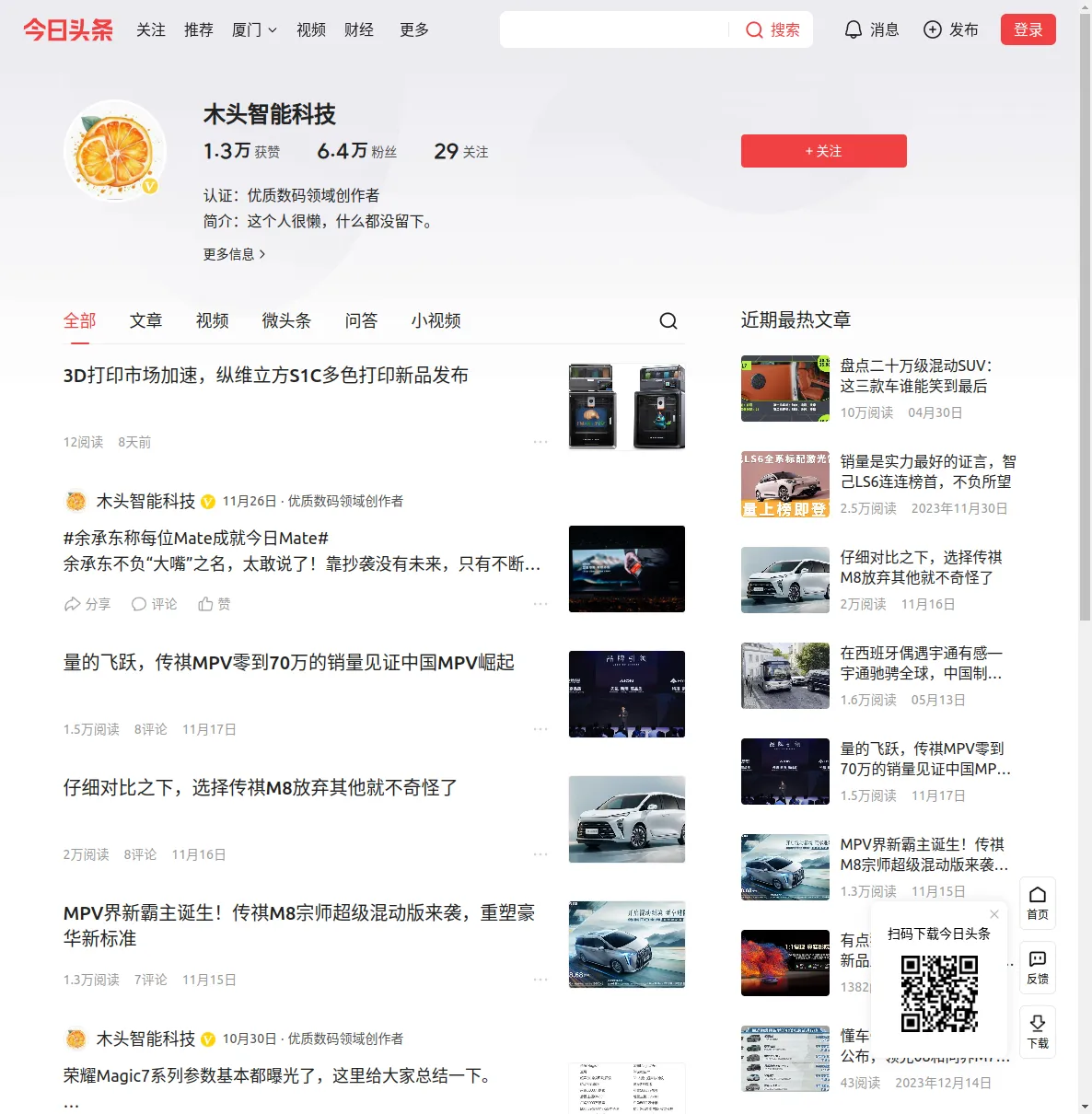Open article MPV界新霸主诞生
This screenshot has width=1092, height=1114.
tap(299, 925)
